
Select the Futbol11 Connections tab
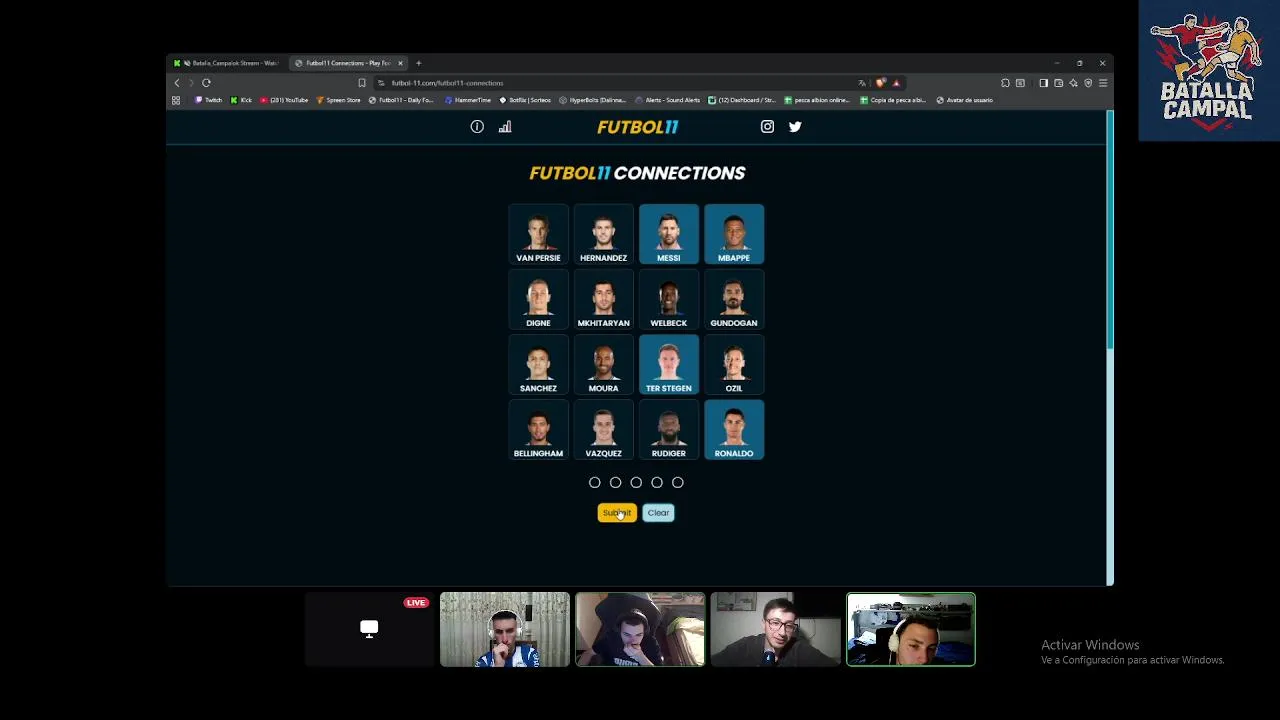click(347, 63)
